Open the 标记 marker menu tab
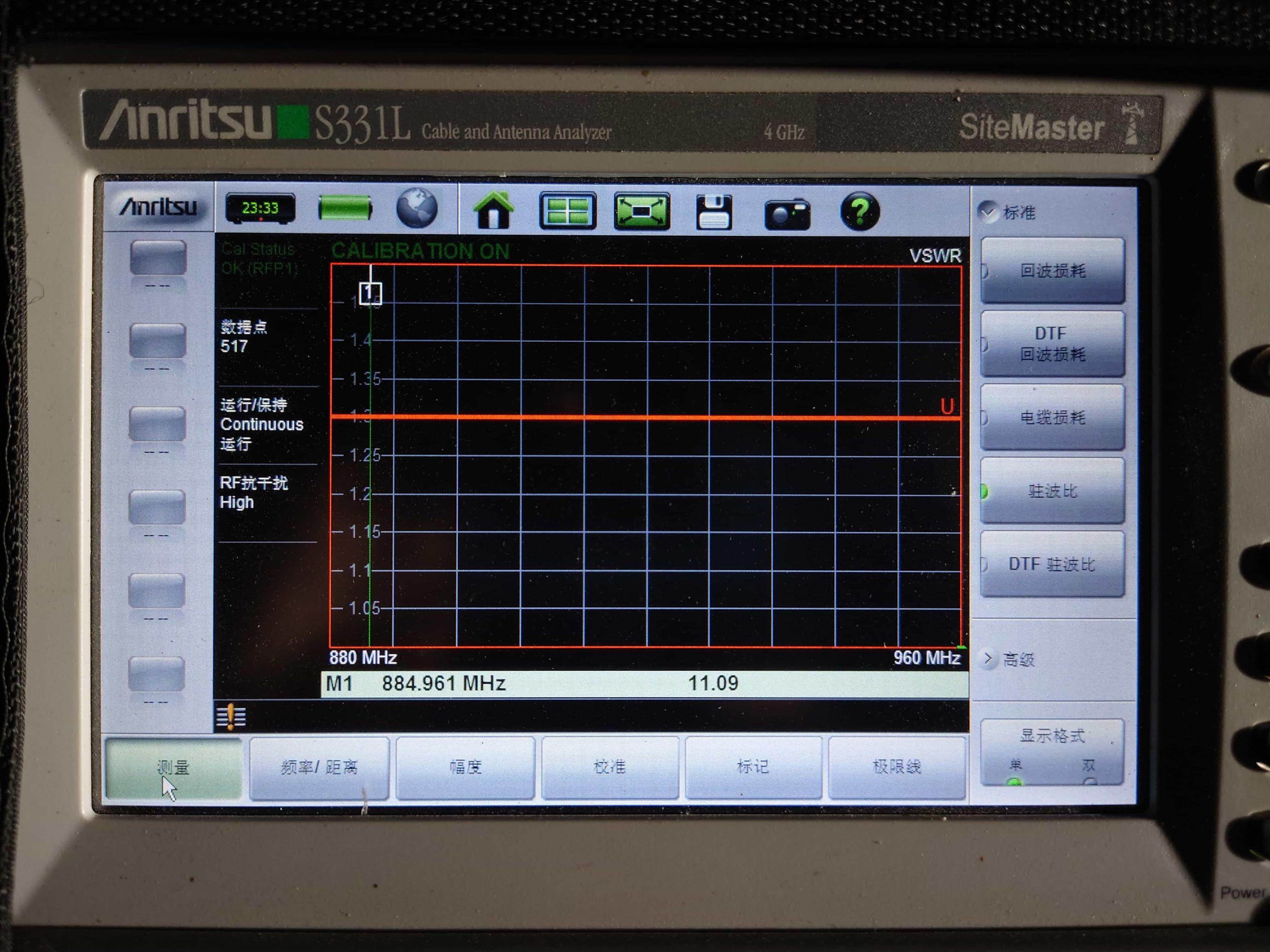Screen dimensions: 1270x952 click(x=753, y=767)
